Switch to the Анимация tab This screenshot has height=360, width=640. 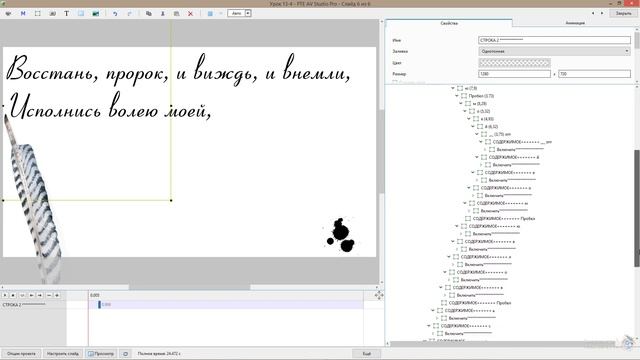point(575,23)
